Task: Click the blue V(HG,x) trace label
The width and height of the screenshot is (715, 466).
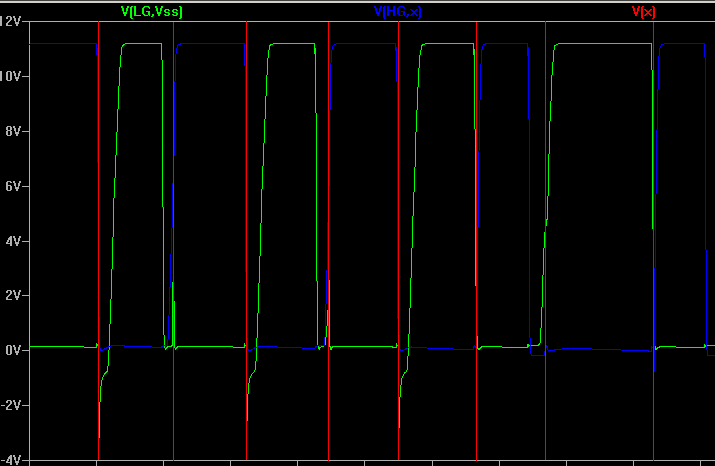Action: click(398, 12)
